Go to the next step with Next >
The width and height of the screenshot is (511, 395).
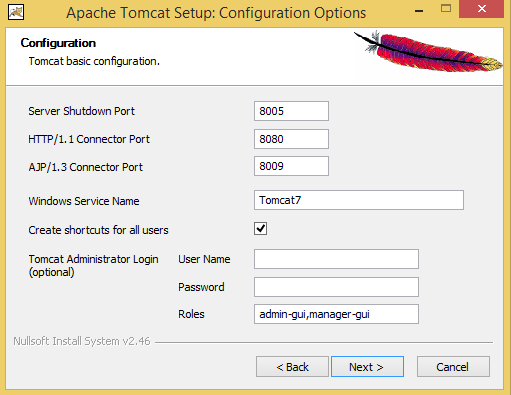tap(367, 367)
